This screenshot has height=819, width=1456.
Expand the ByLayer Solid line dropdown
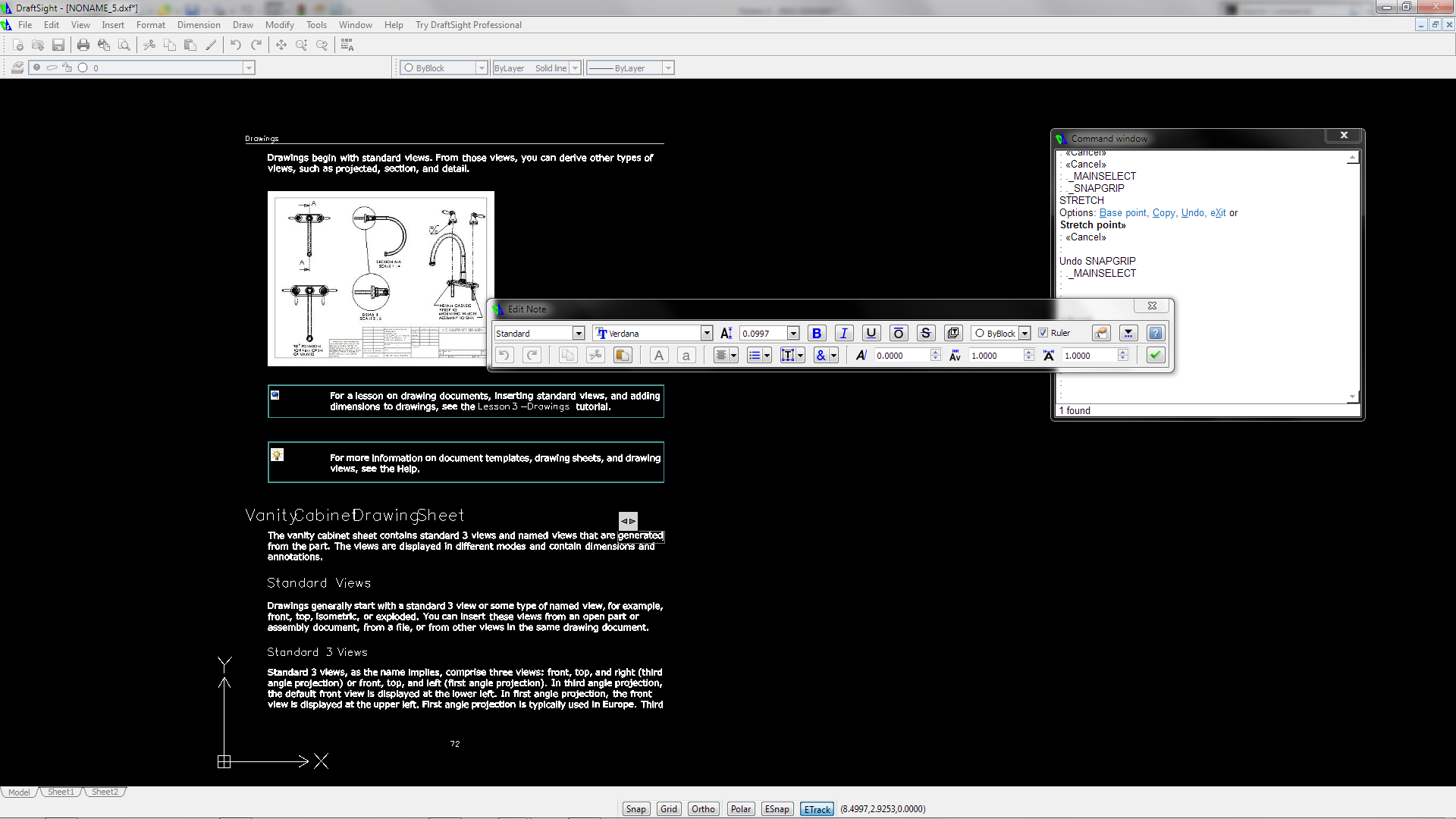[x=575, y=68]
